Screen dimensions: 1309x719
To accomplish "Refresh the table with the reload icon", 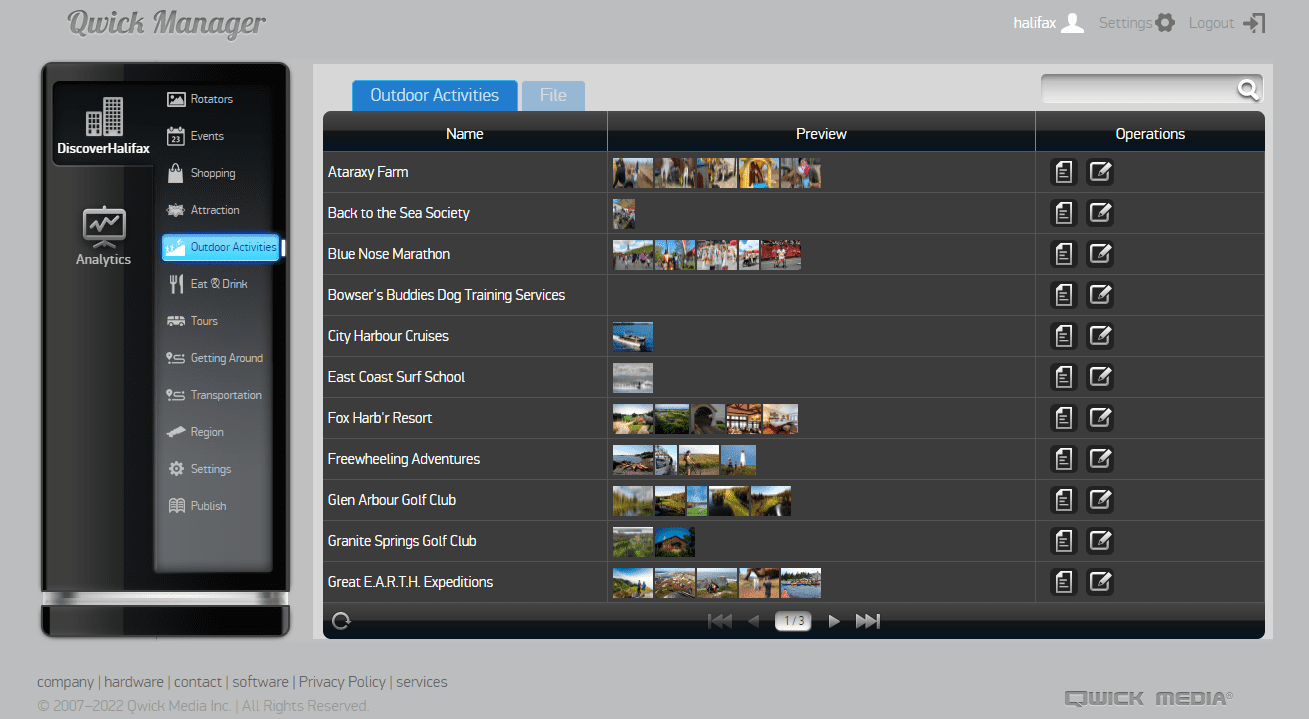I will [341, 621].
